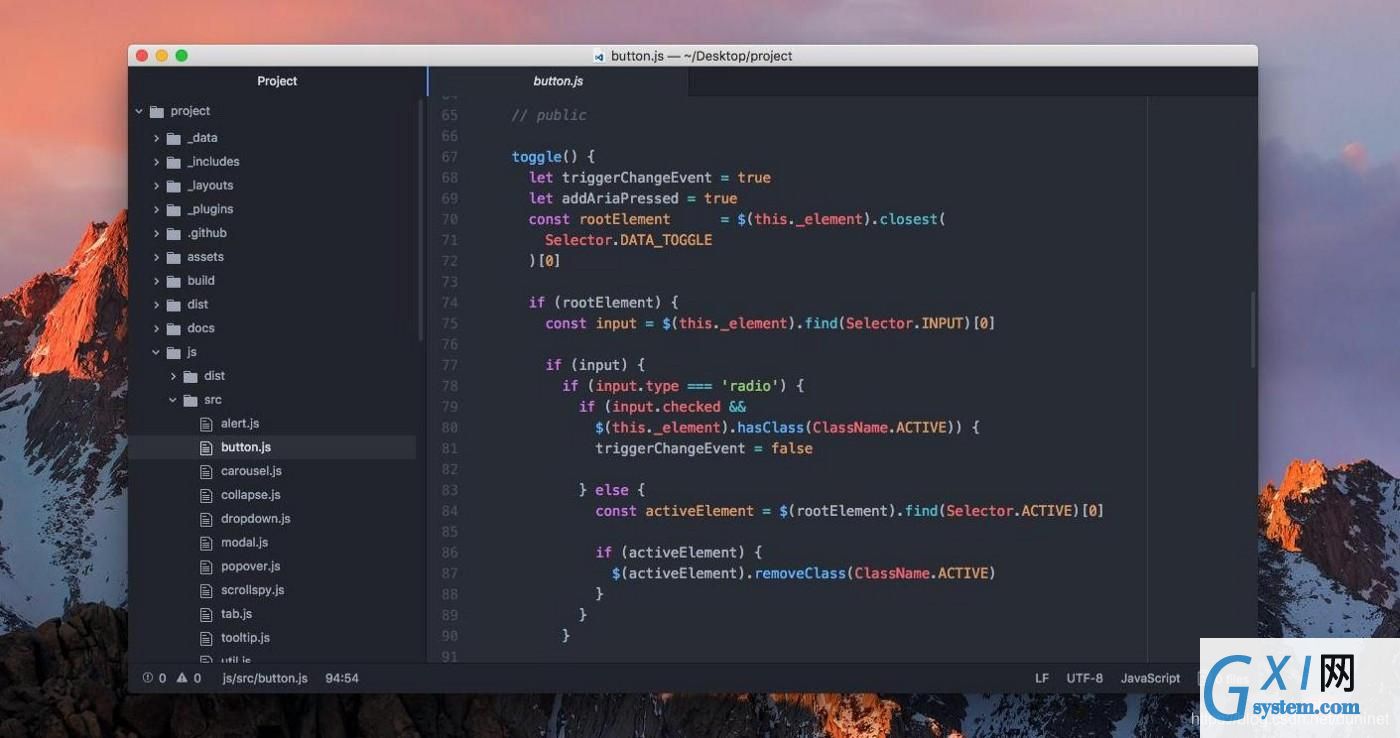
Task: Expand the _layouts folder chevron
Action: pyautogui.click(x=156, y=186)
